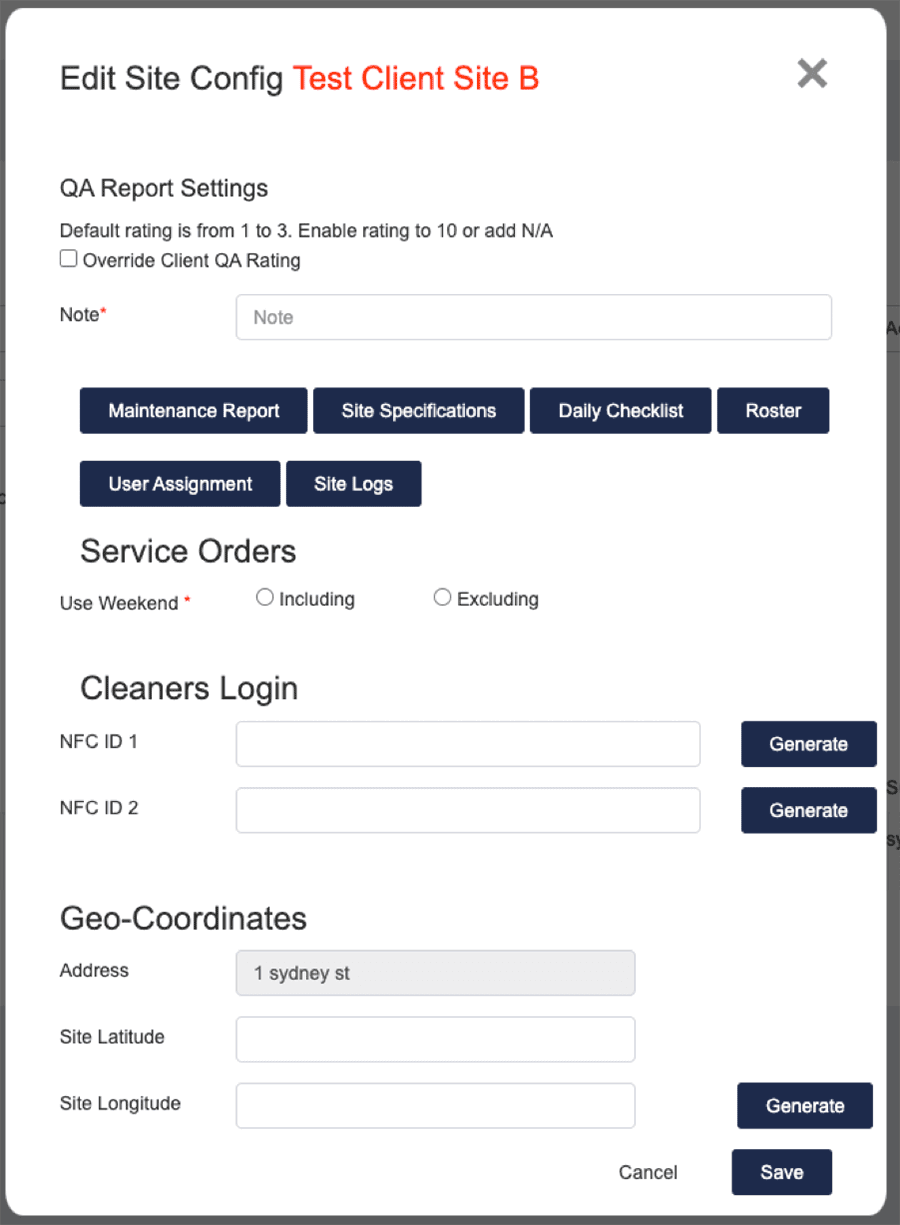Select the Excluding weekend radio option
This screenshot has width=900, height=1225.
click(442, 597)
